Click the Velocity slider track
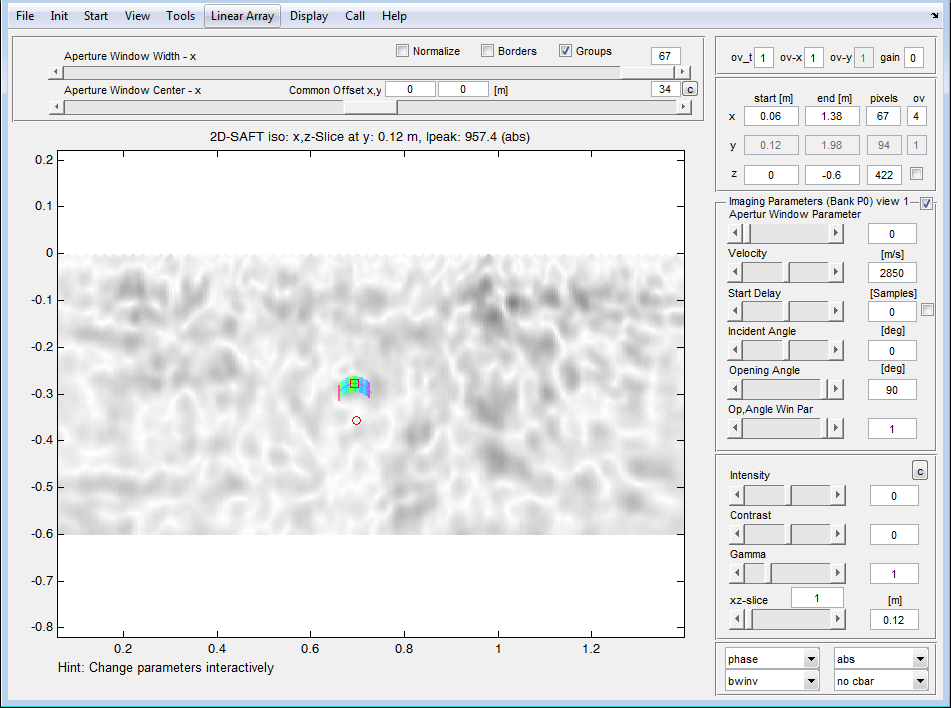Screen dimensions: 951x708 [785, 272]
